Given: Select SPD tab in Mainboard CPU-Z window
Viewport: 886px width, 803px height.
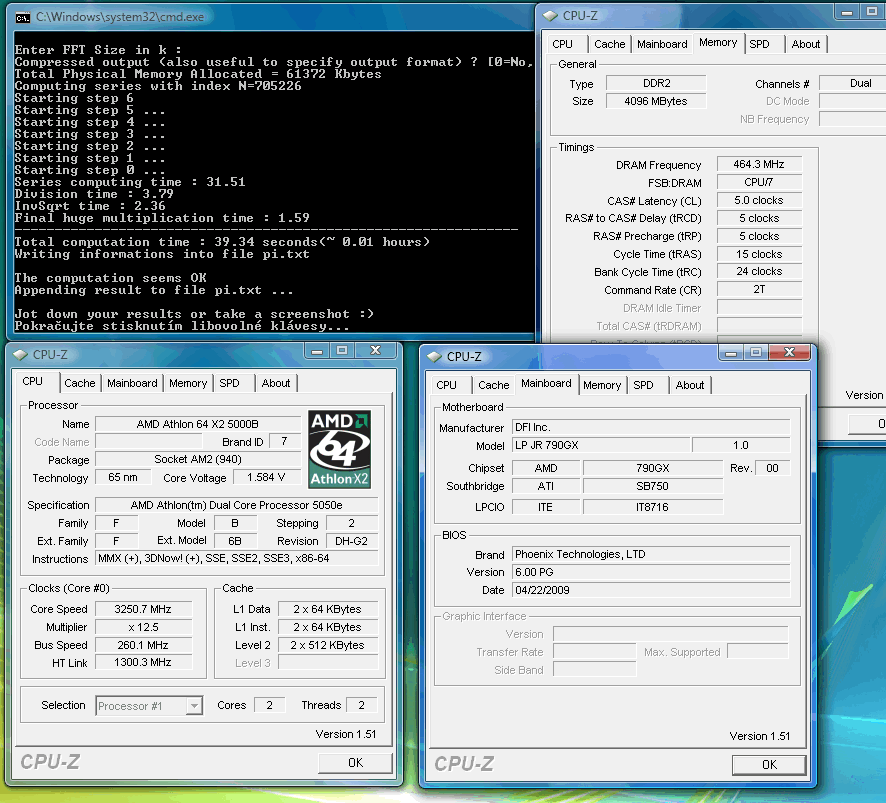Looking at the screenshot, I should pyautogui.click(x=644, y=385).
